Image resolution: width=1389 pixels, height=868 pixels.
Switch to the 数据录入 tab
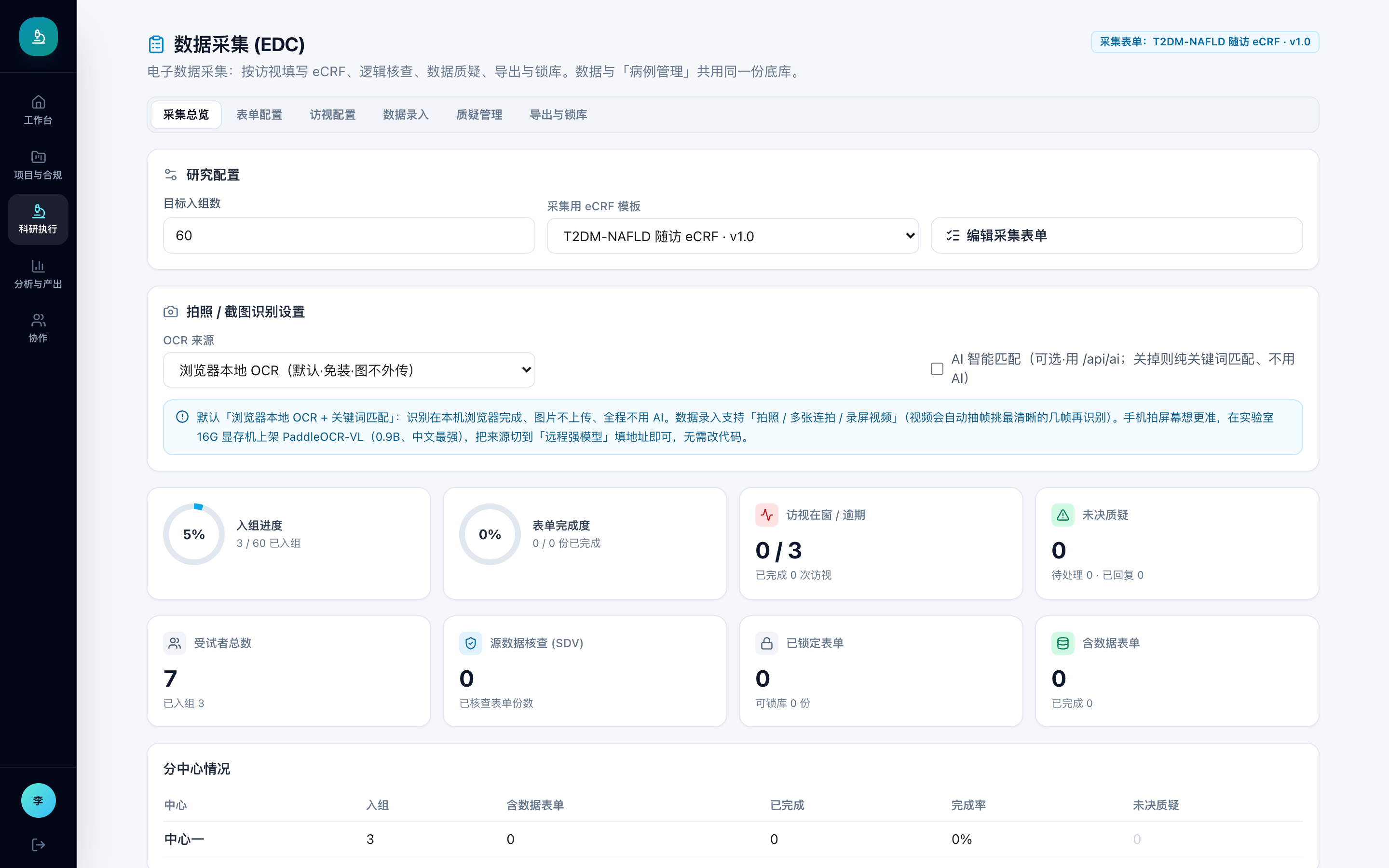[x=406, y=115]
